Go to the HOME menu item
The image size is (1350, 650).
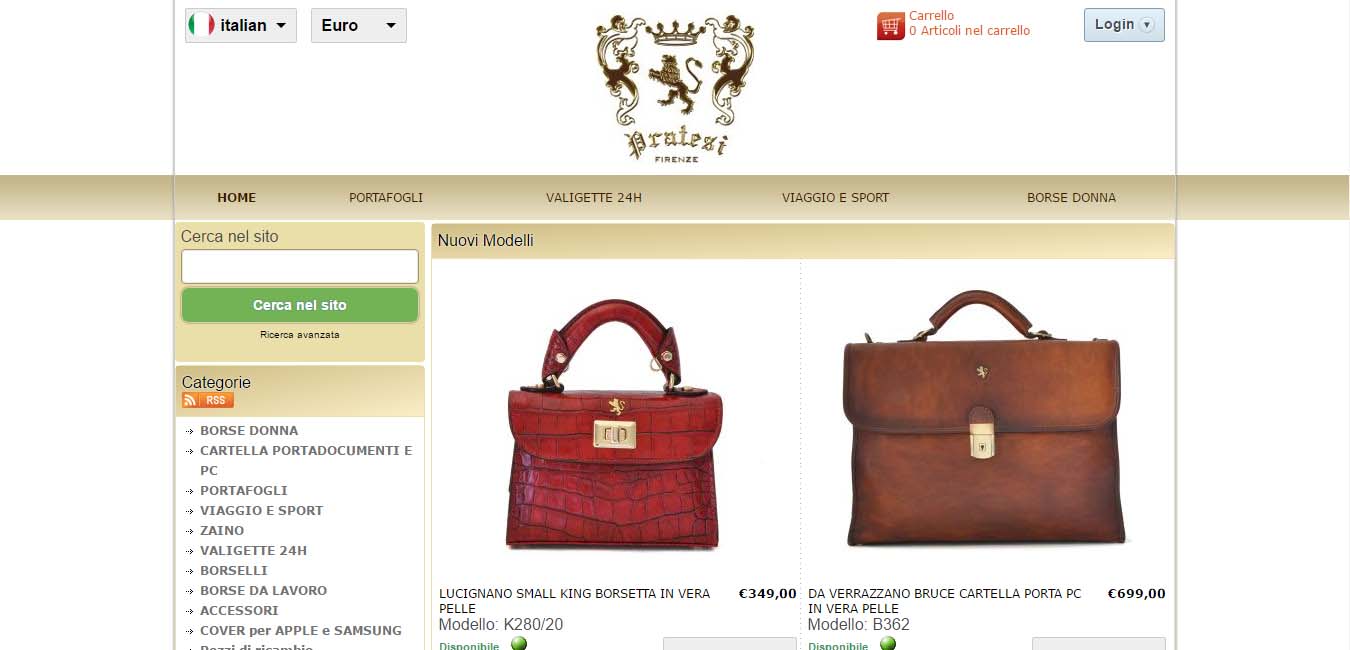[237, 197]
